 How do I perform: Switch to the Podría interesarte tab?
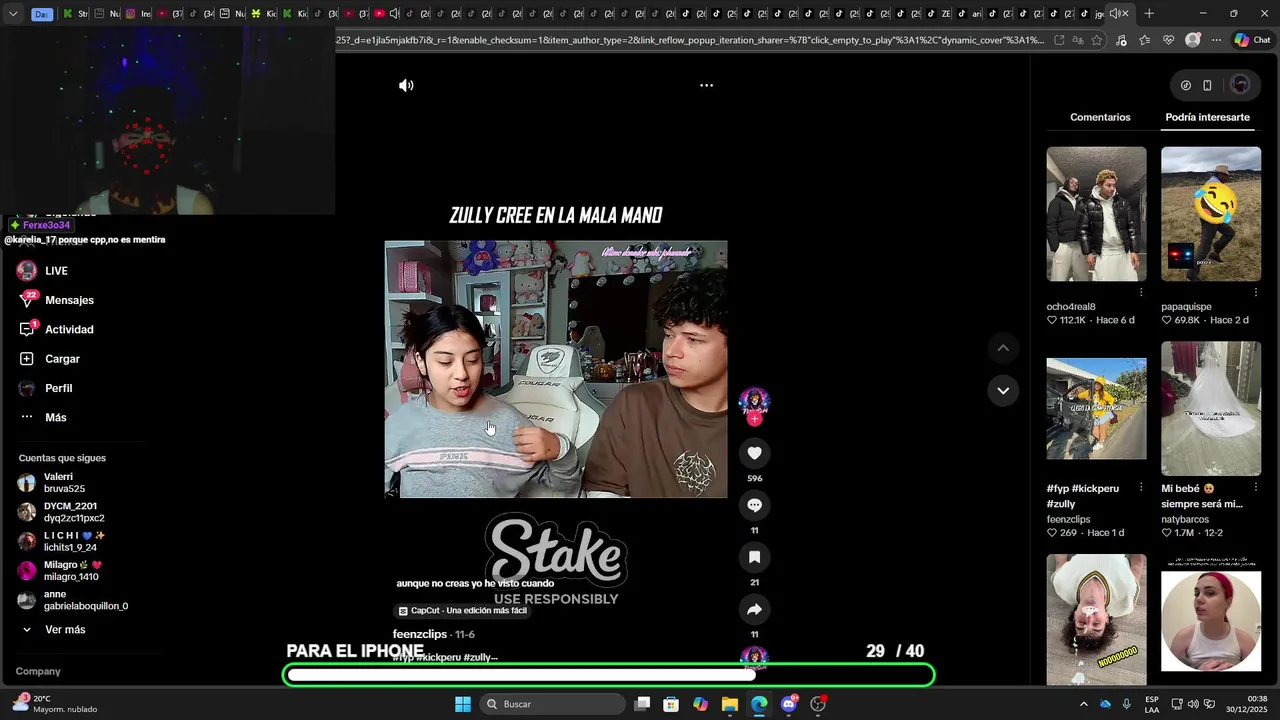point(1207,117)
